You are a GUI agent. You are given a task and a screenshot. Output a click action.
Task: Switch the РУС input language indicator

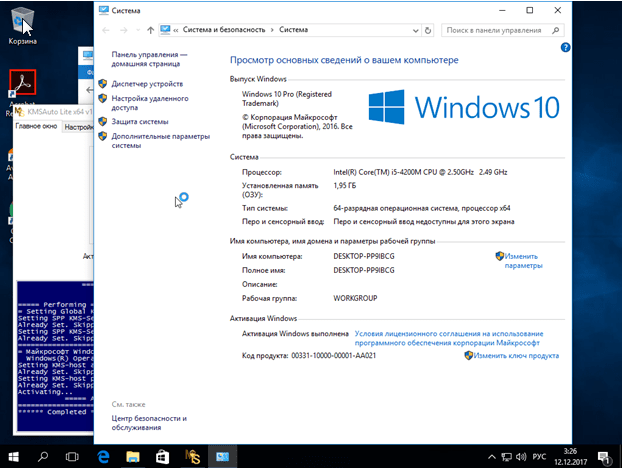(538, 457)
